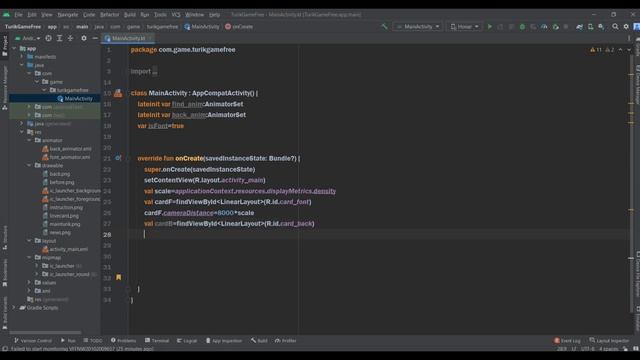Open the editor tabs more-options icon
640x360 pixels.
(629, 38)
